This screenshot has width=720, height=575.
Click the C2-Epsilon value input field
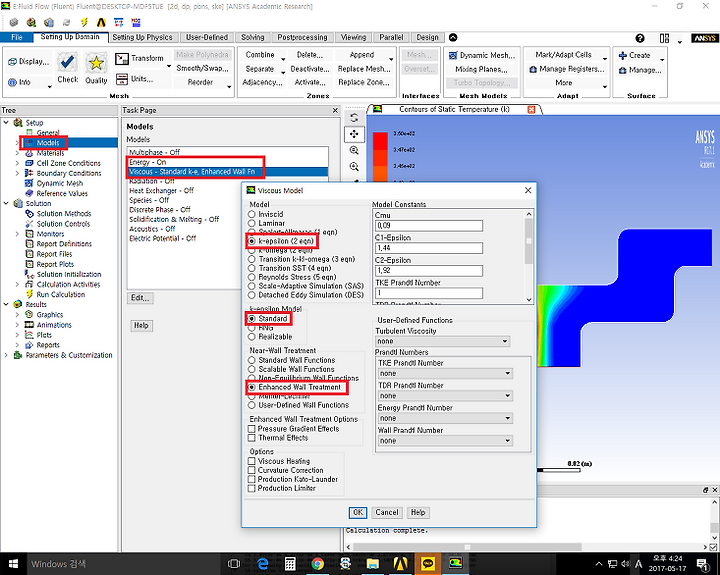tap(429, 271)
